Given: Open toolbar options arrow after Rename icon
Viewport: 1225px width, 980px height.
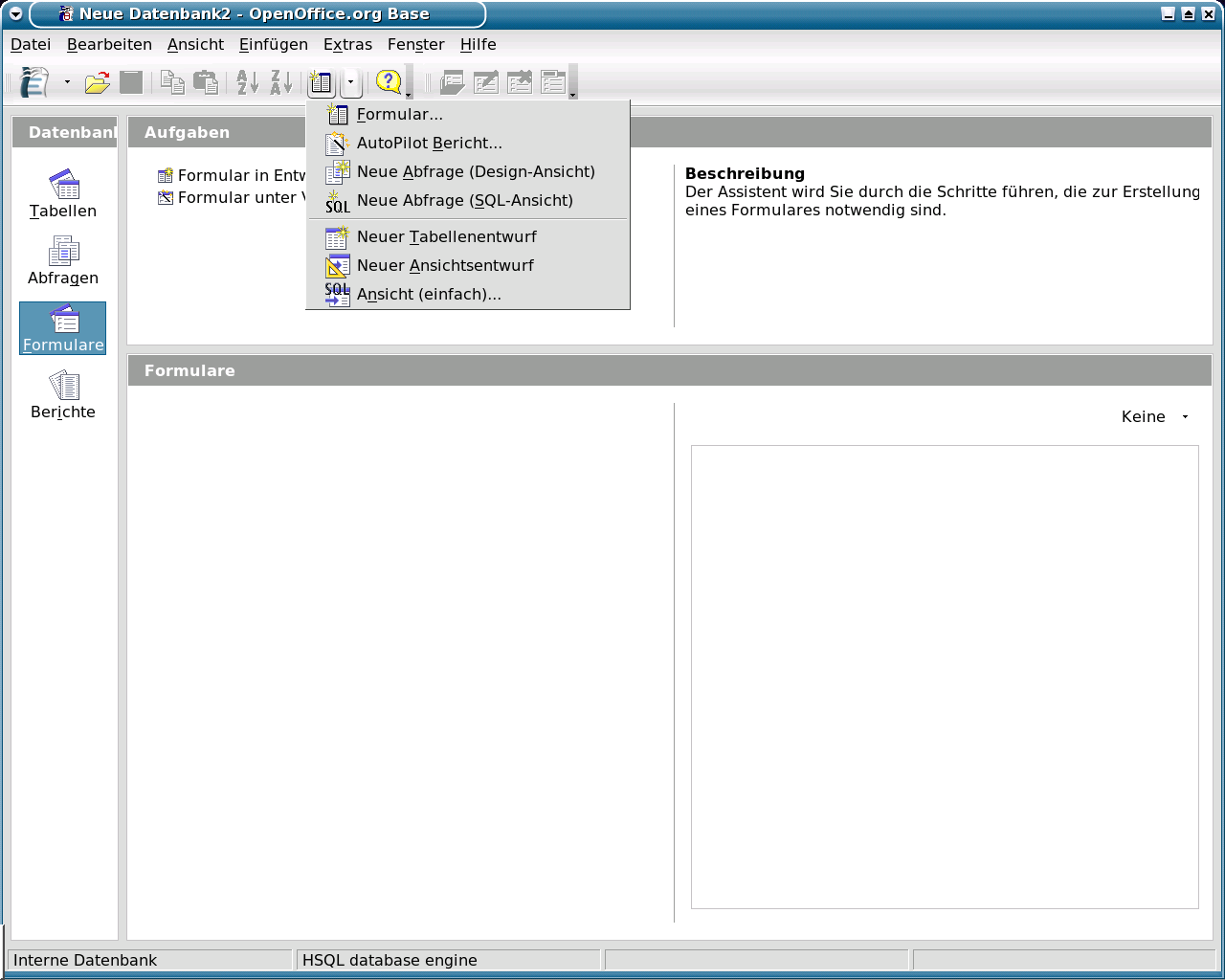Looking at the screenshot, I should point(572,82).
